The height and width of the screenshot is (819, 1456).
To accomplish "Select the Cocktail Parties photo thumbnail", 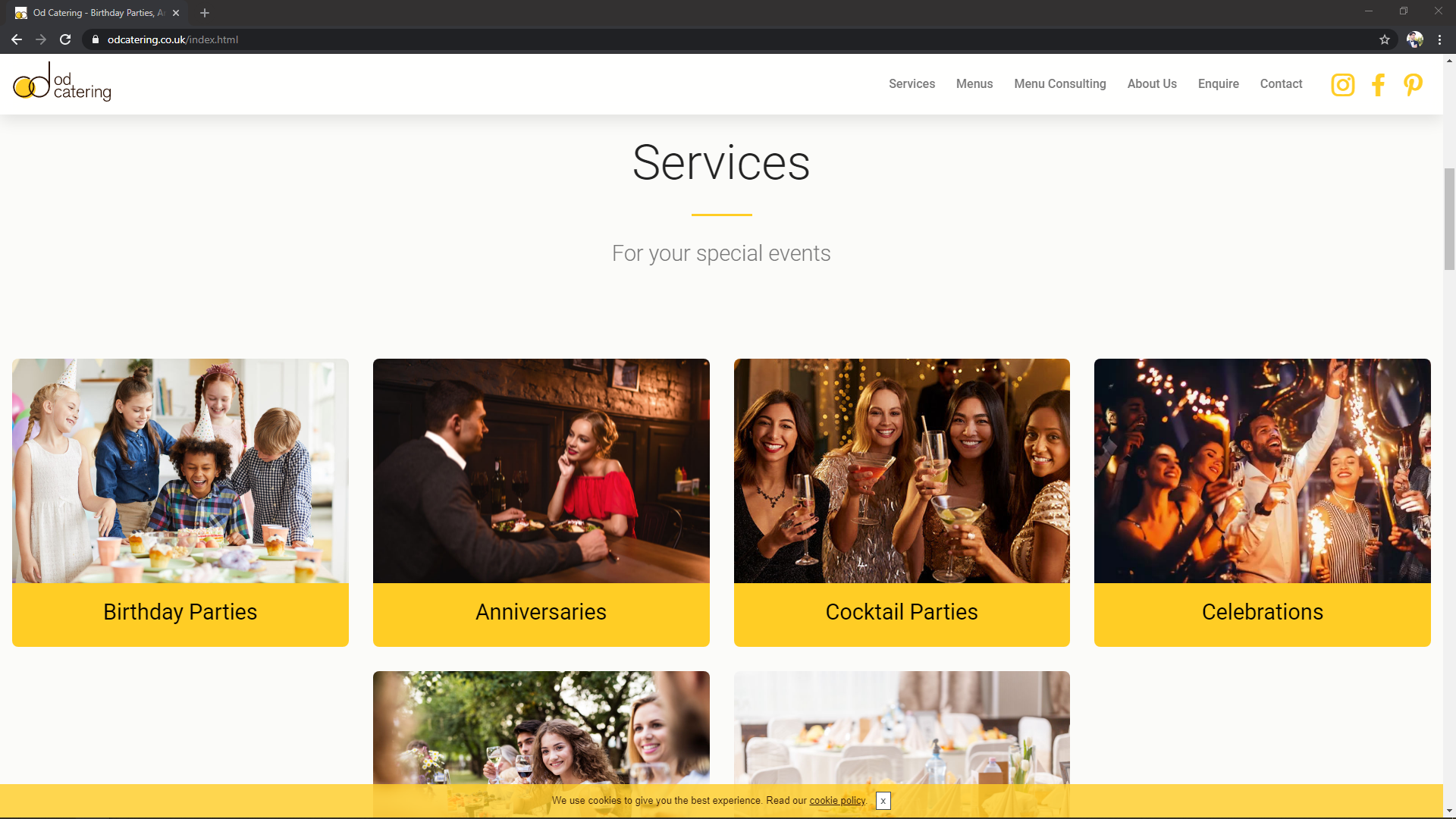I will 902,471.
